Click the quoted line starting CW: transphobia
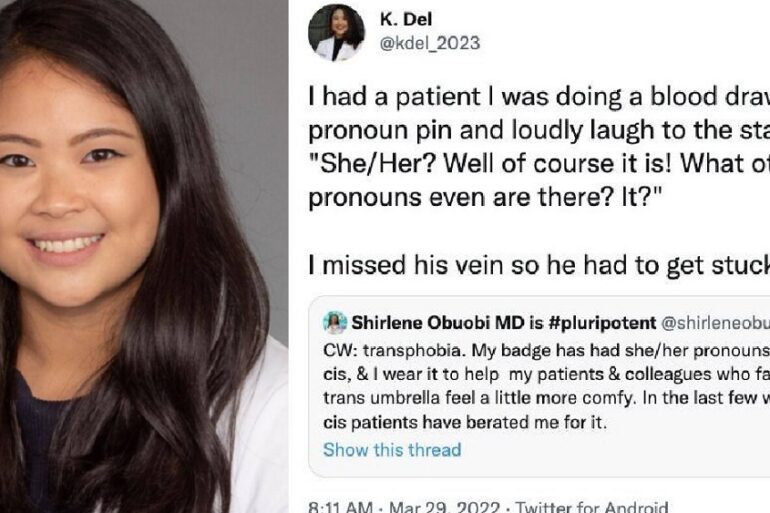This screenshot has height=513, width=770. click(546, 351)
